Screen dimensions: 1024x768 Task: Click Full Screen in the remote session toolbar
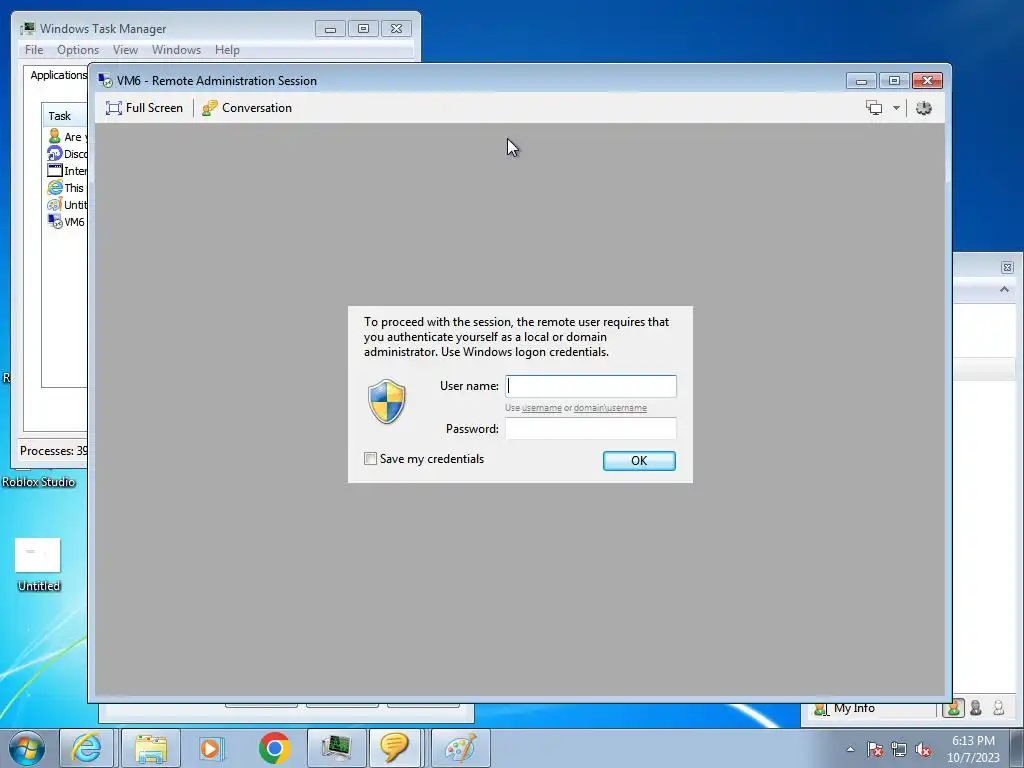[144, 108]
